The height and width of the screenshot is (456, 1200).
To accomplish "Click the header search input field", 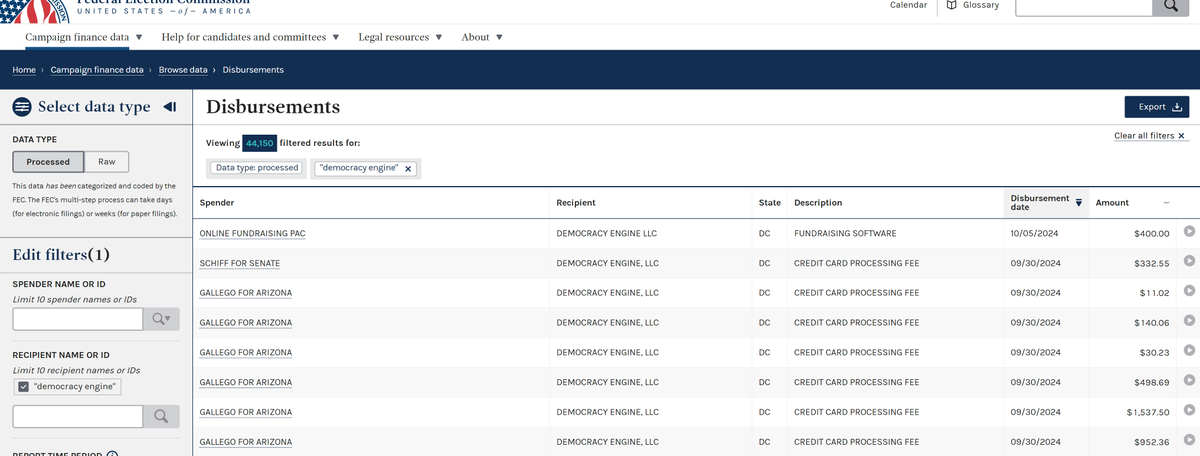I will click(1083, 5).
